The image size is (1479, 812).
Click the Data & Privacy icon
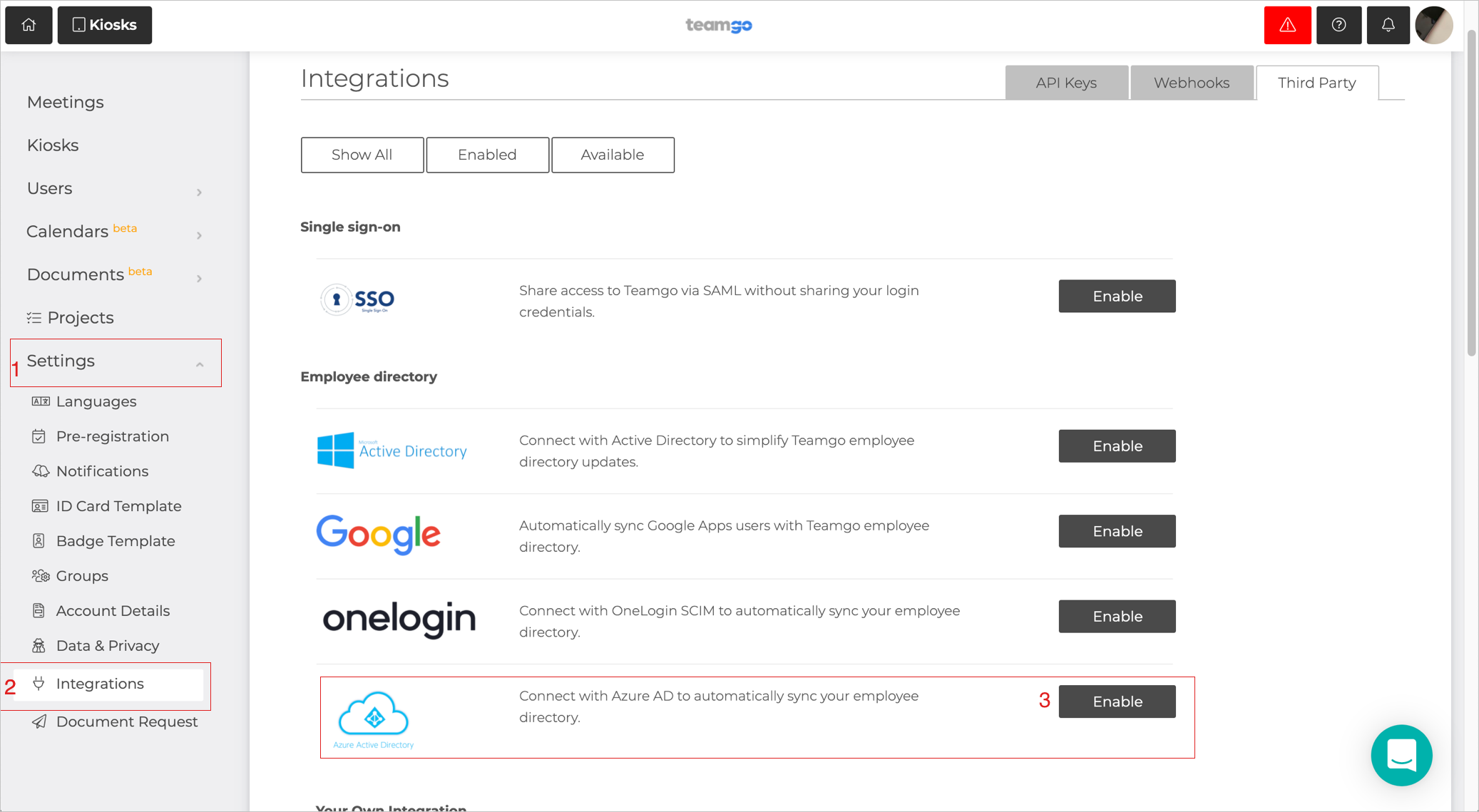point(39,645)
